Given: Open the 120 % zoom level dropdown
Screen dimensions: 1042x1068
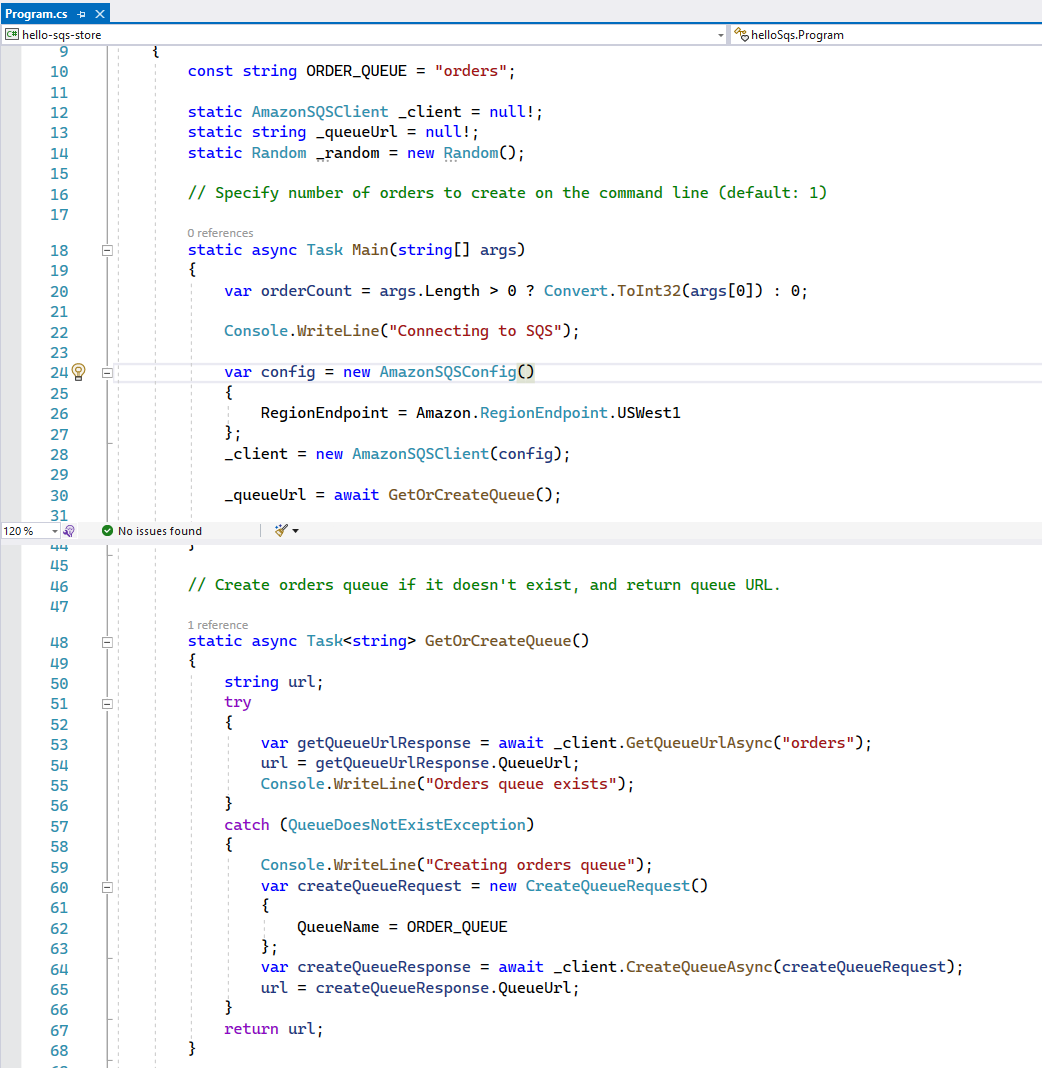Looking at the screenshot, I should [x=54, y=531].
